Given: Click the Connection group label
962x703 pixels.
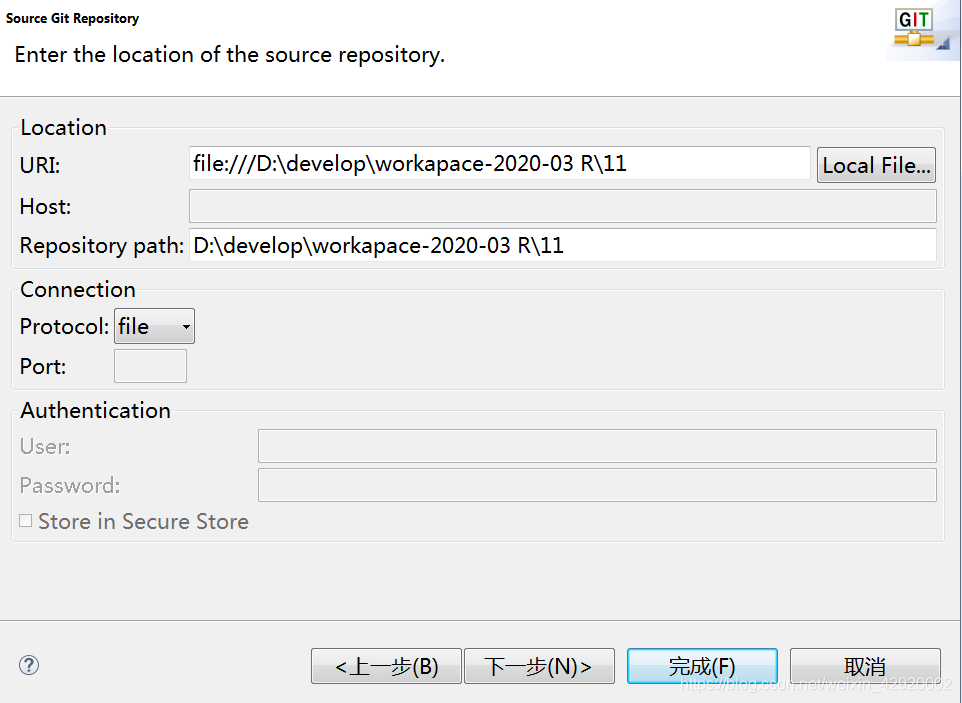Looking at the screenshot, I should pyautogui.click(x=78, y=290).
